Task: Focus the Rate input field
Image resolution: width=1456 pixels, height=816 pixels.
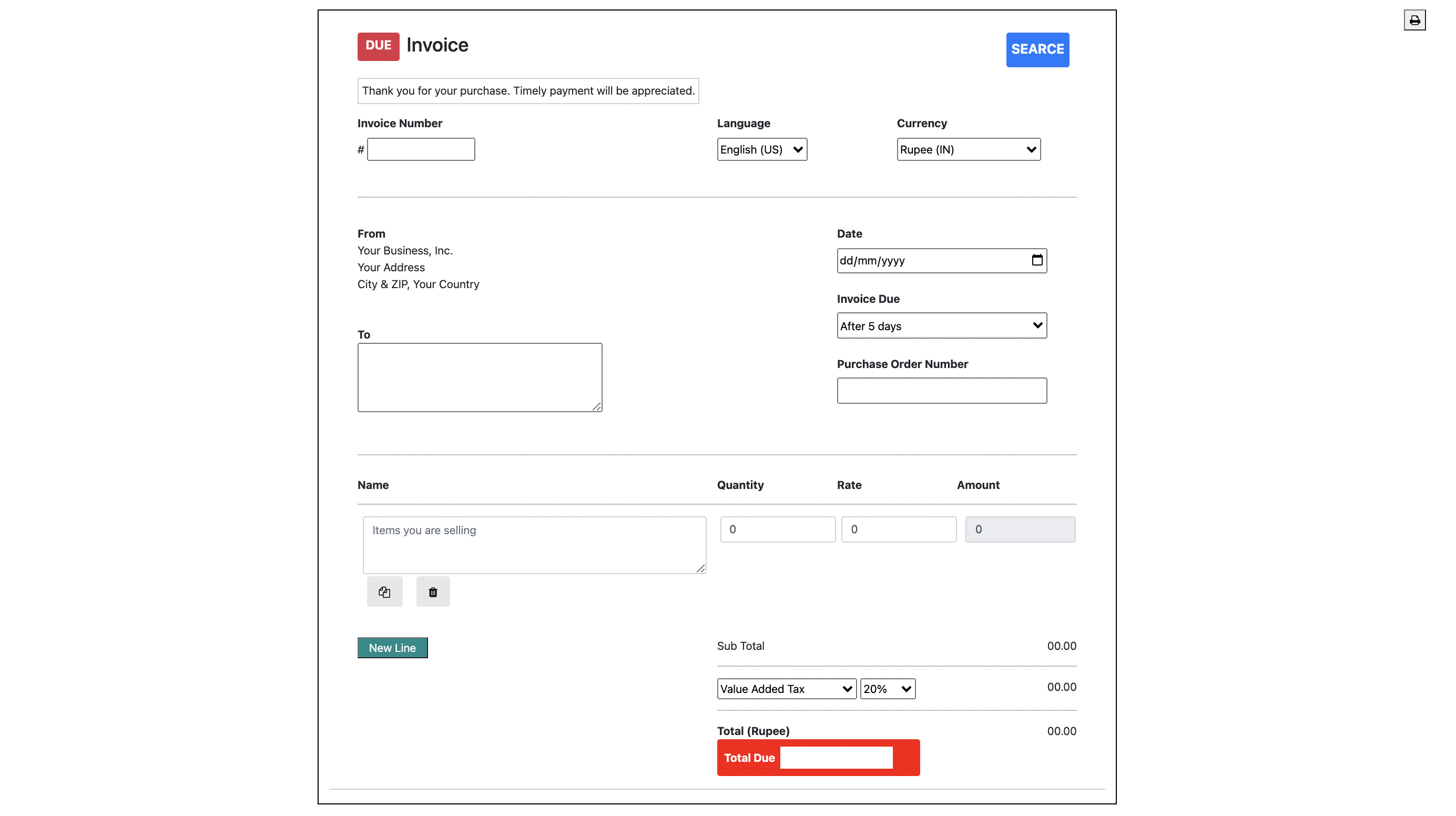Action: tap(899, 529)
